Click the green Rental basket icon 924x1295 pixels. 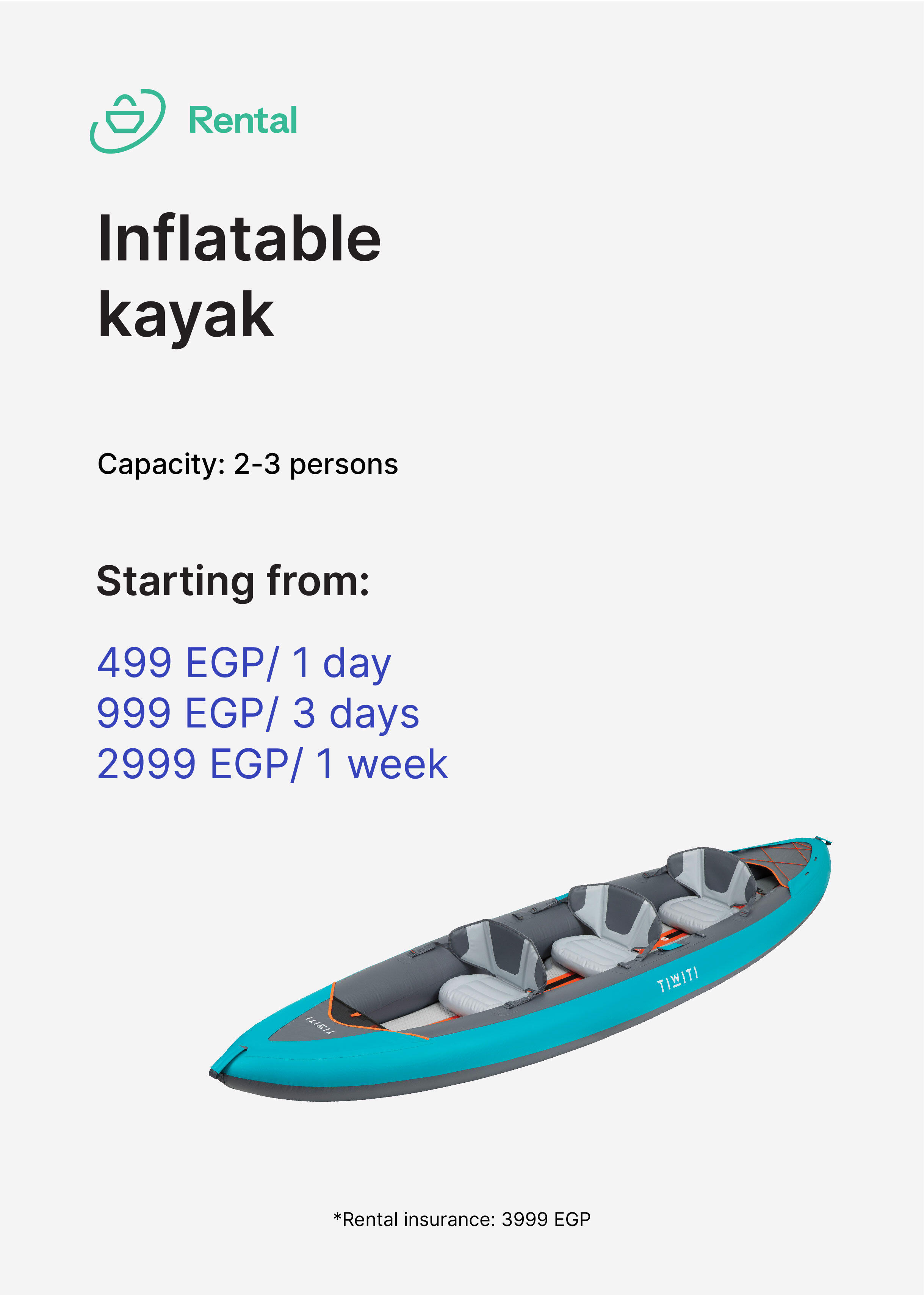click(x=127, y=121)
